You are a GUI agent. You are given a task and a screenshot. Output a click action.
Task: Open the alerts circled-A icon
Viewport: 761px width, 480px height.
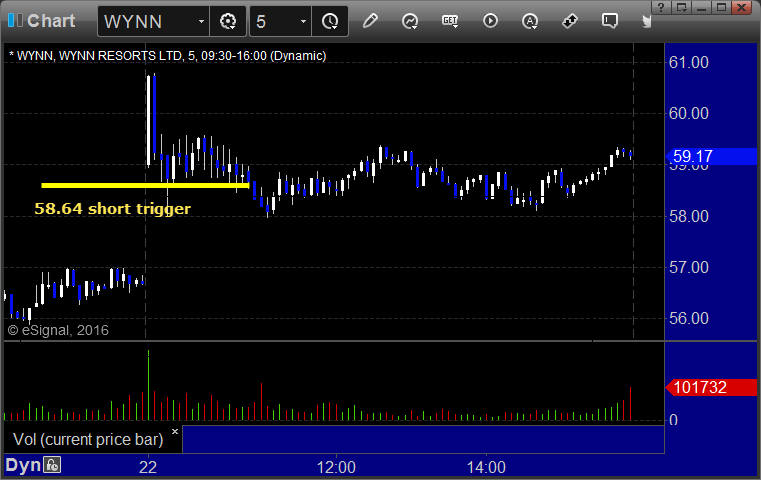(530, 21)
